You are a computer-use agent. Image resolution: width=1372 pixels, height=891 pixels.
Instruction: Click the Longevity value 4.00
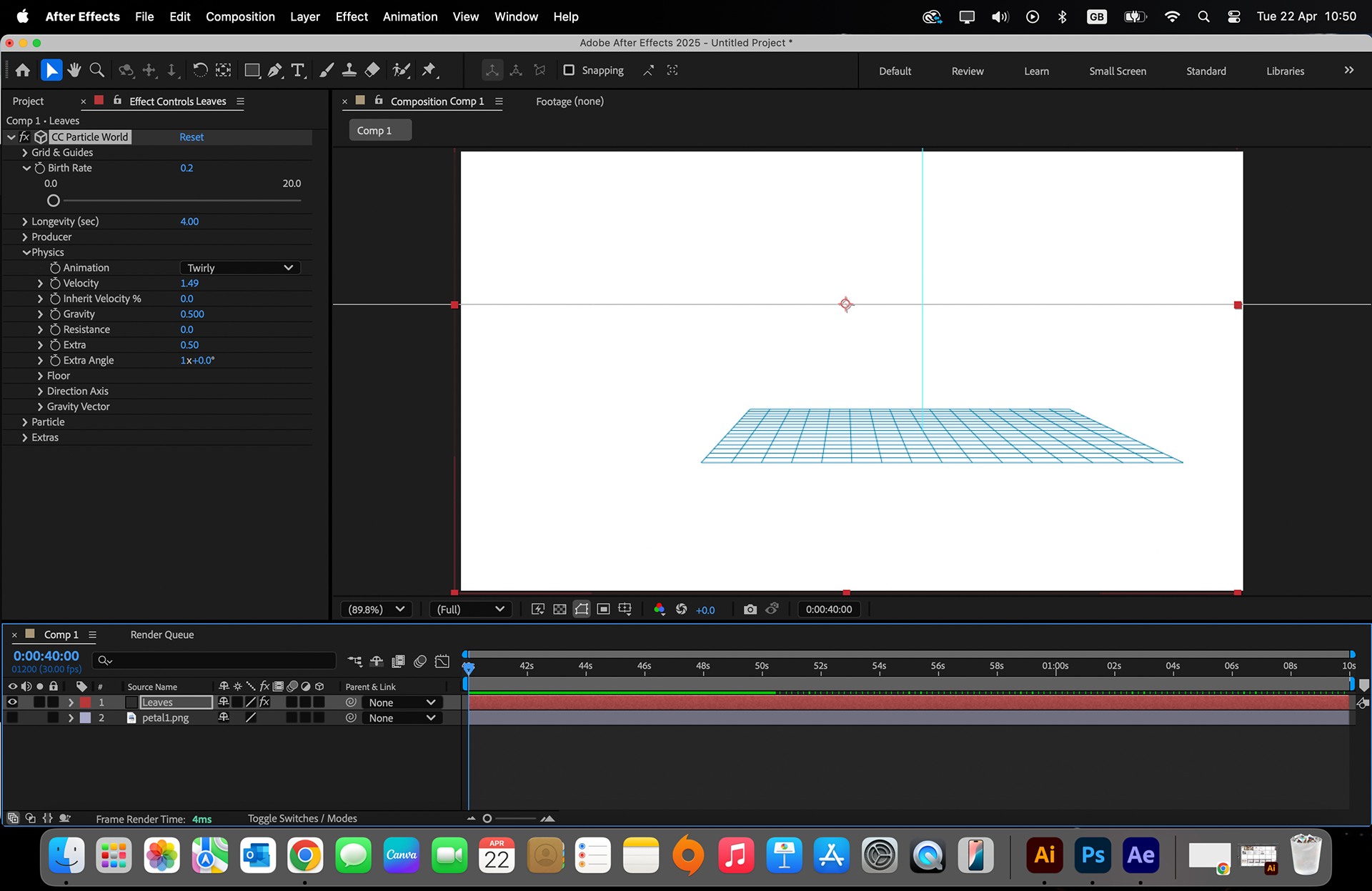pos(189,221)
